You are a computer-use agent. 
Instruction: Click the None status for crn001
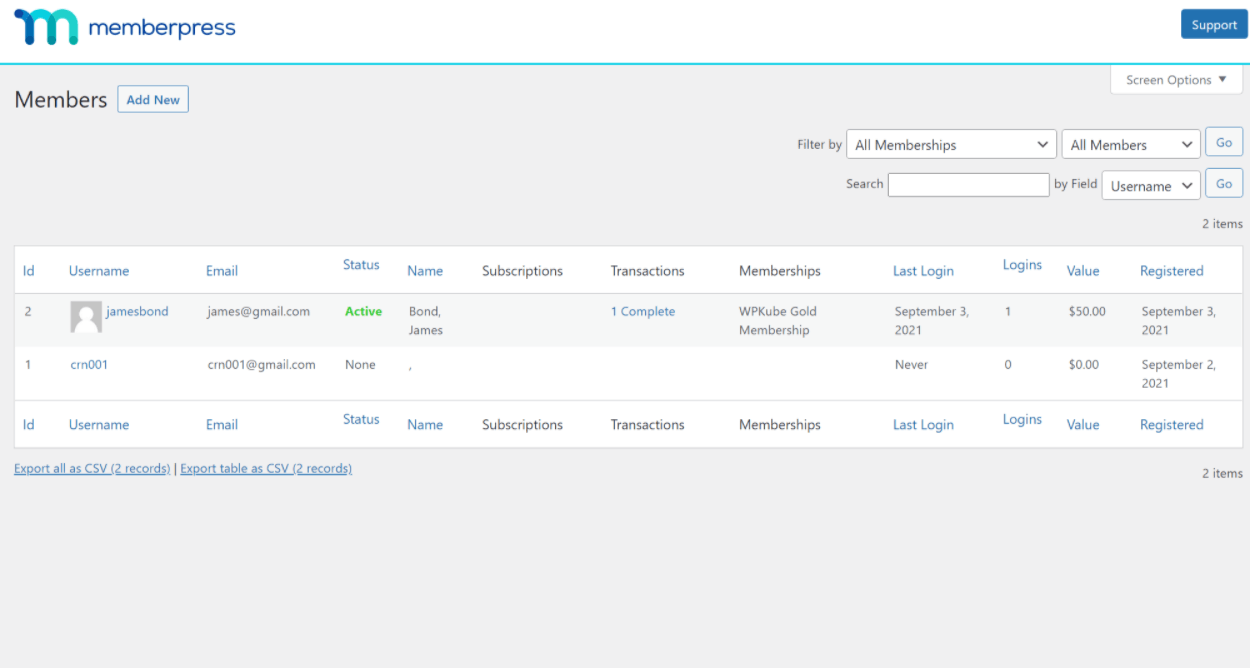360,365
